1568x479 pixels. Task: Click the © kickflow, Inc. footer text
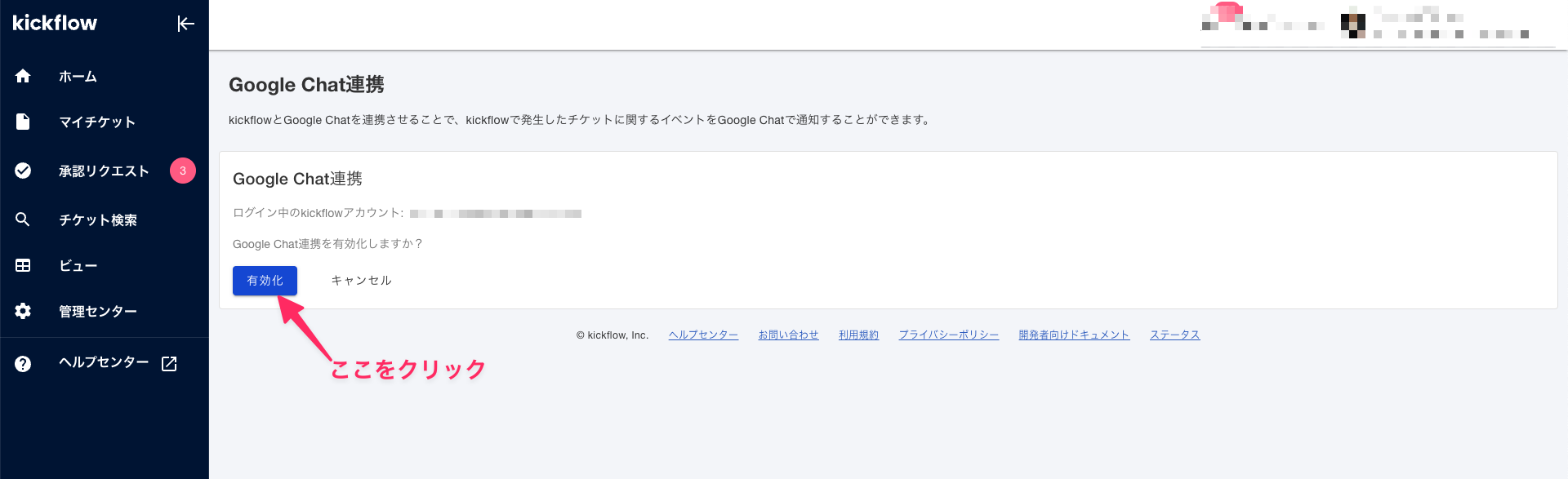pyautogui.click(x=612, y=335)
